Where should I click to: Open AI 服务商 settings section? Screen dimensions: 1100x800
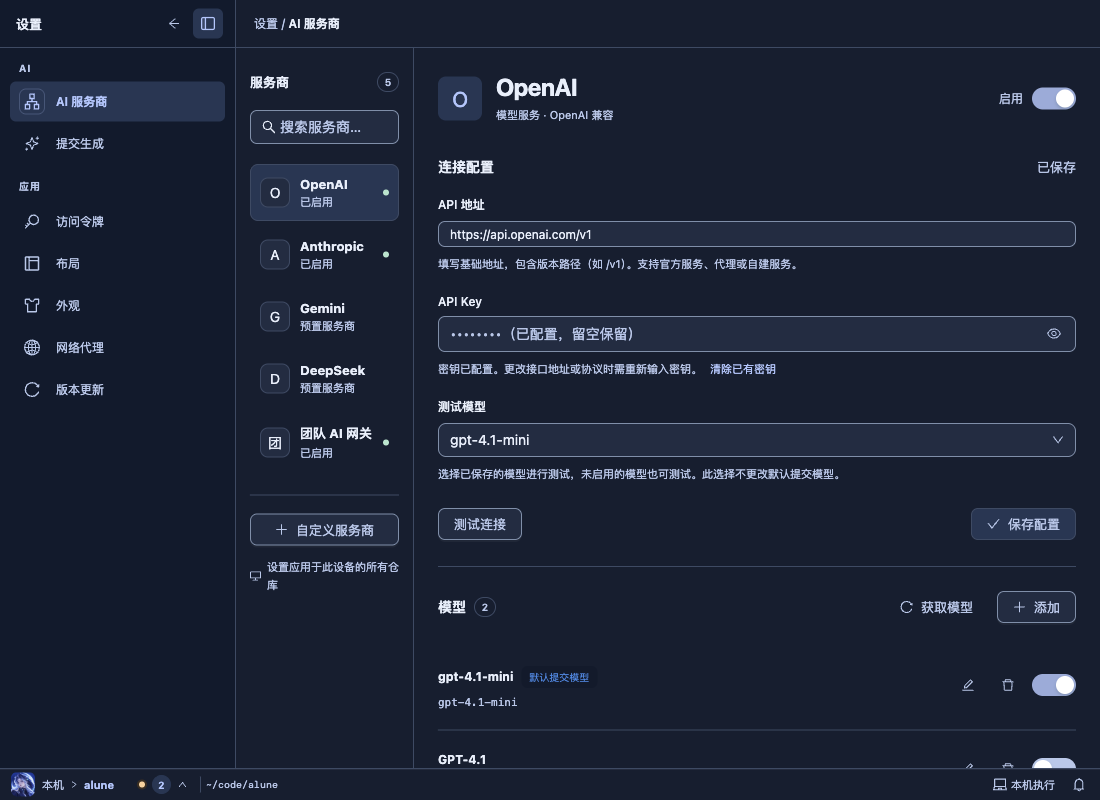[x=117, y=102]
